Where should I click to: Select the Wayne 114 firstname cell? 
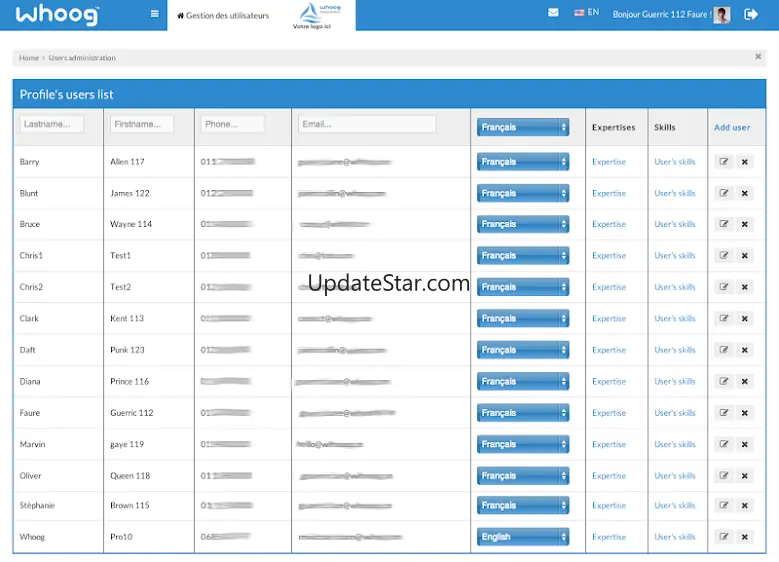point(131,224)
